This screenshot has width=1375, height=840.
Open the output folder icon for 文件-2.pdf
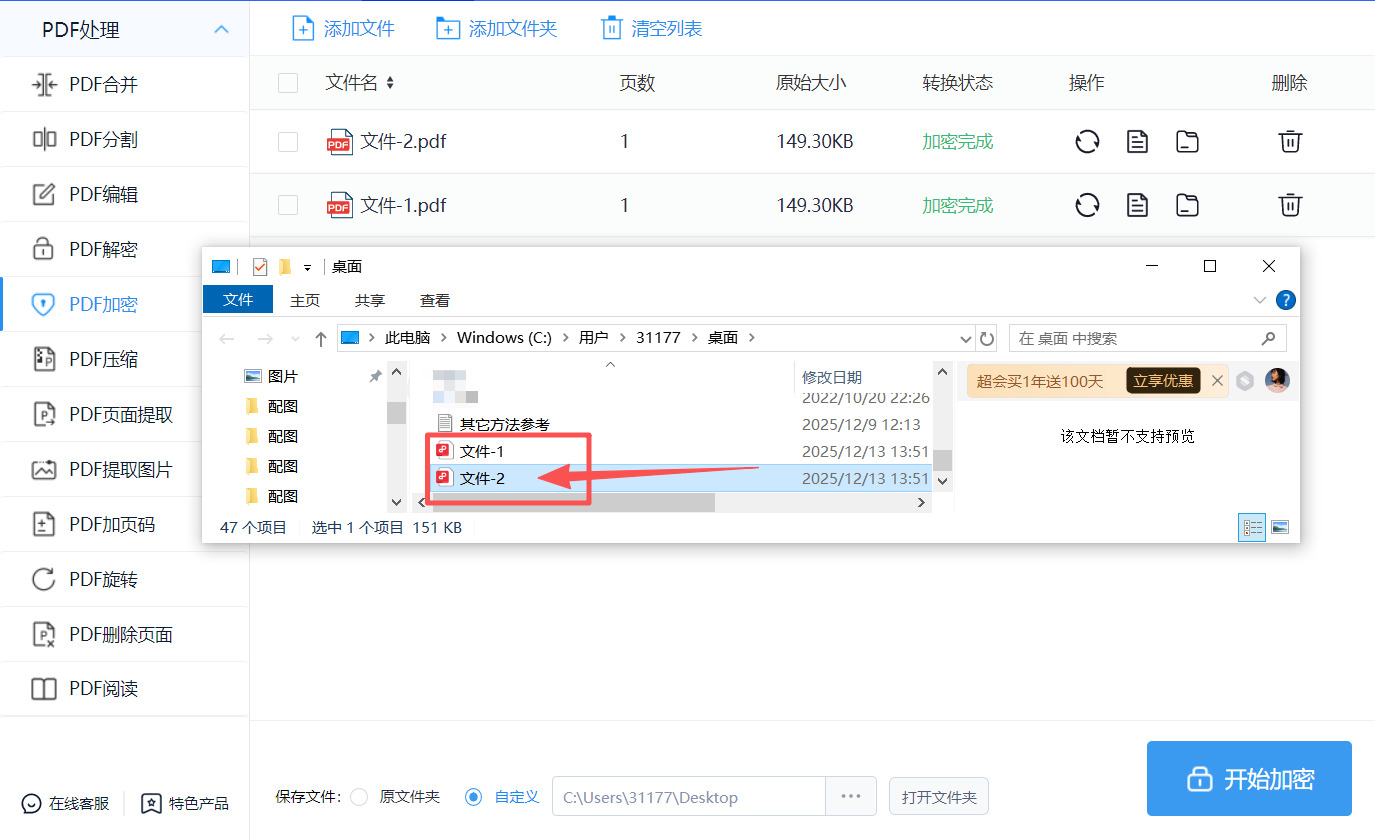pos(1187,142)
